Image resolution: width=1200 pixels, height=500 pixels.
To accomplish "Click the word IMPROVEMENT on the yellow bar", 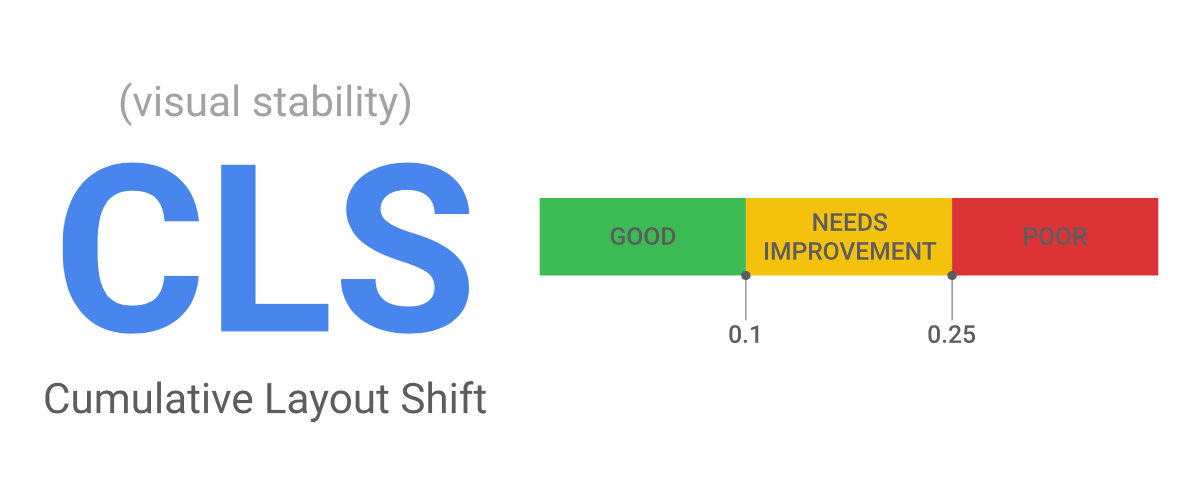I will pyautogui.click(x=849, y=251).
